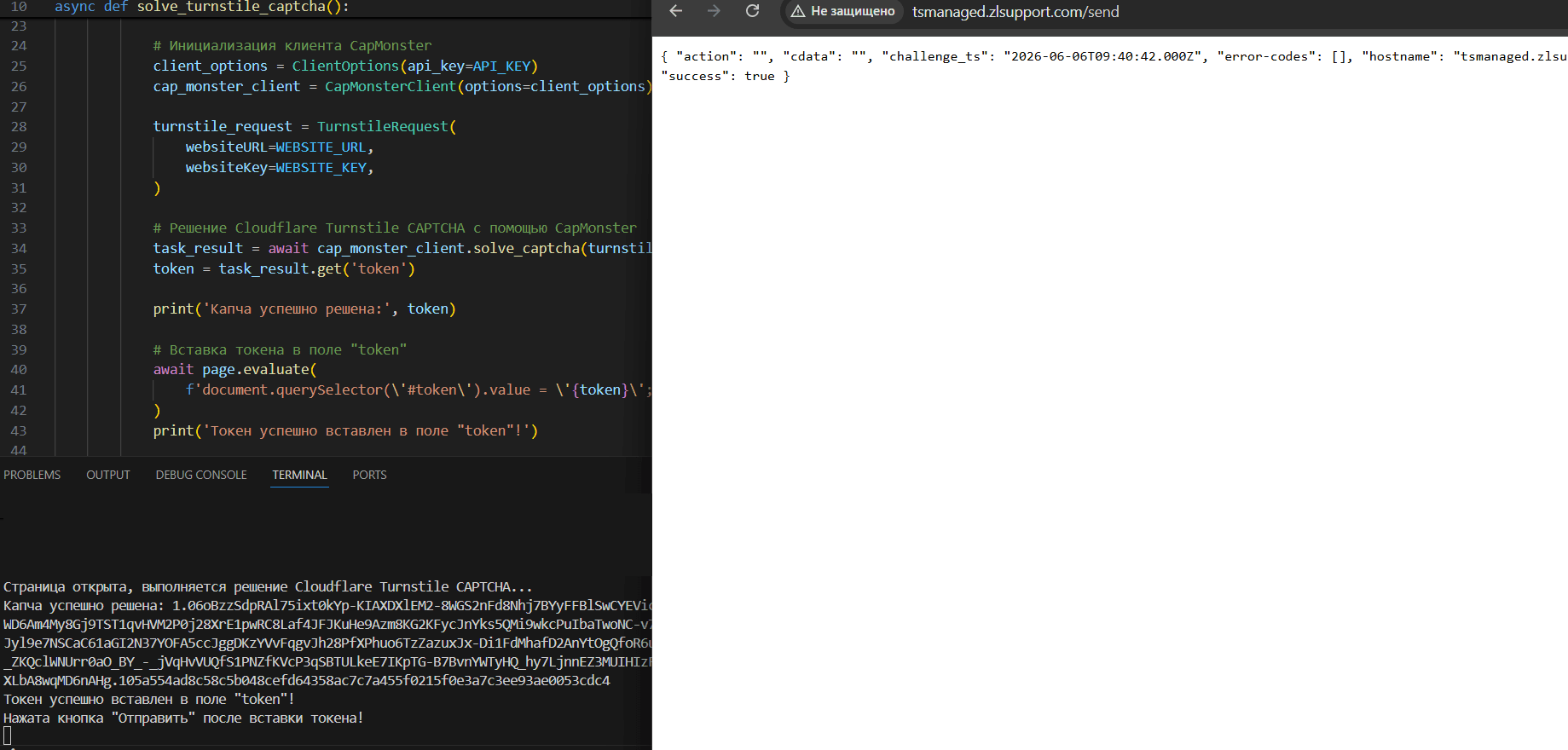
Task: Click terminal line 'Страница открыта, выполняется решение'
Action: (x=268, y=586)
